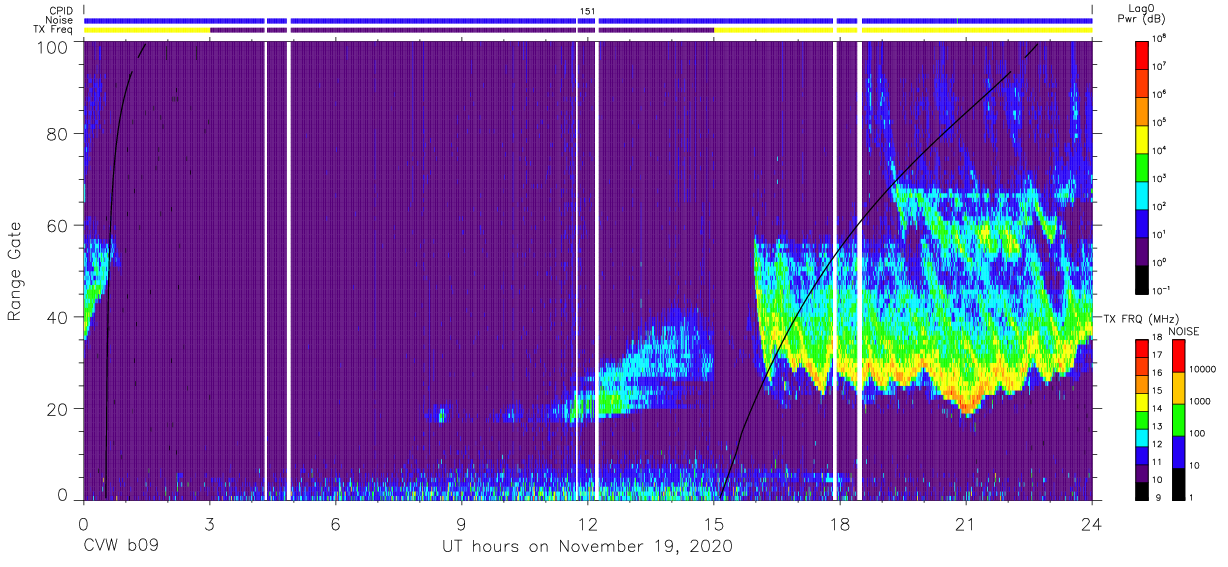The image size is (1228, 567).
Task: Pick blue segment of NOISE color bar
Action: point(1178,452)
